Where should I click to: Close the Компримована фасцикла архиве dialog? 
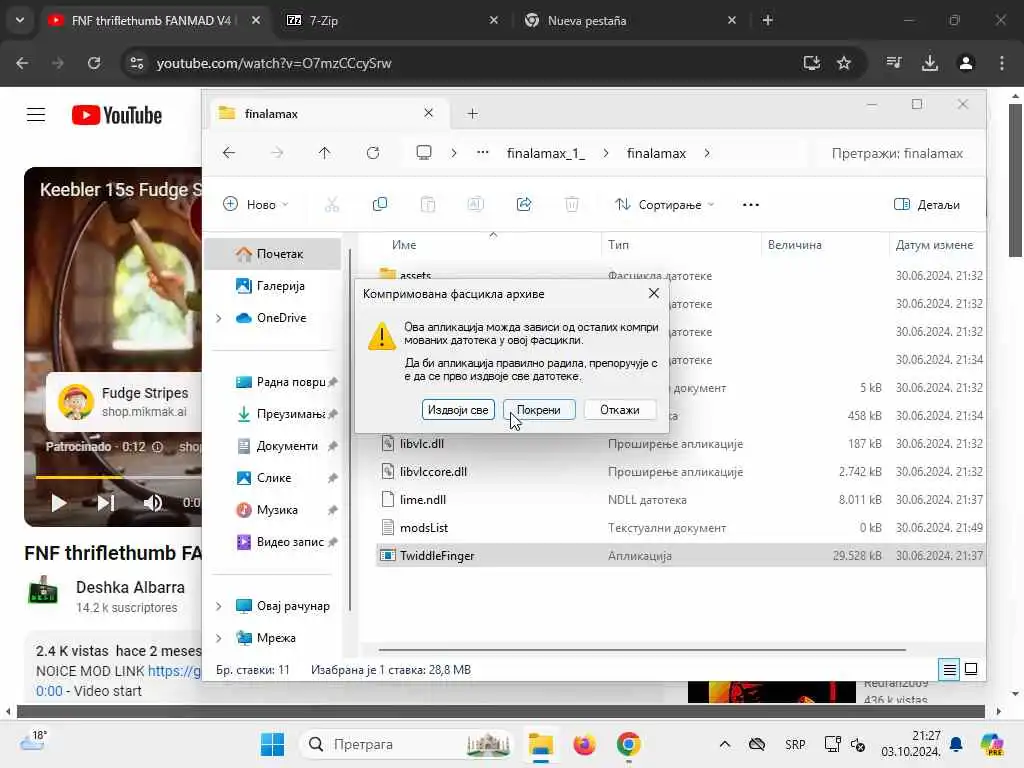[x=654, y=293]
